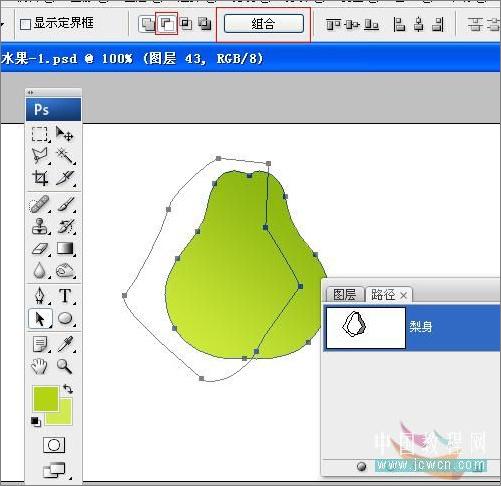Toggle subtract from shape area mode
Screen dimensions: 501x486
click(x=167, y=23)
